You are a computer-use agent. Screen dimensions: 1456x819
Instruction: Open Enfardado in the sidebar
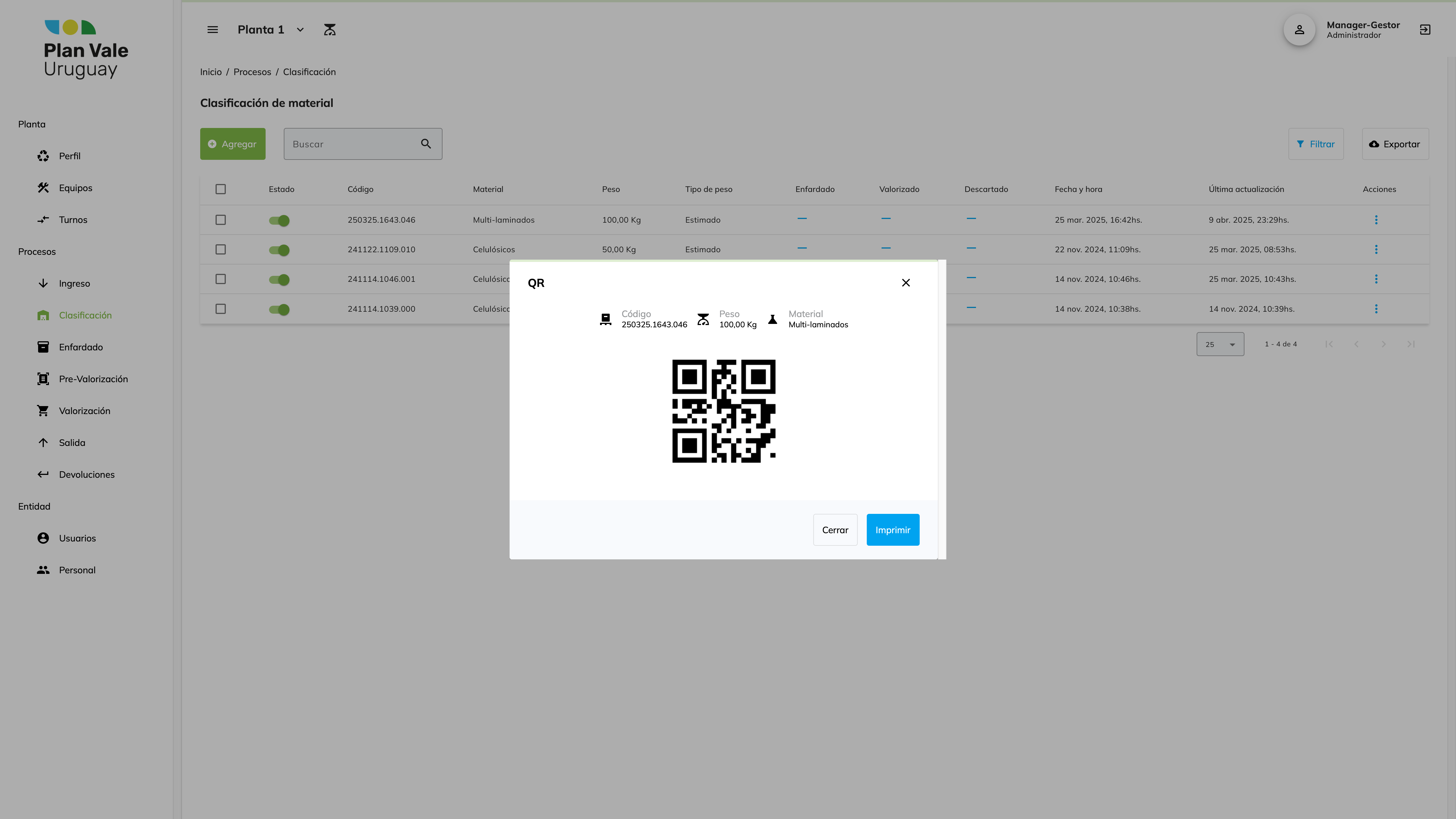pyautogui.click(x=81, y=347)
